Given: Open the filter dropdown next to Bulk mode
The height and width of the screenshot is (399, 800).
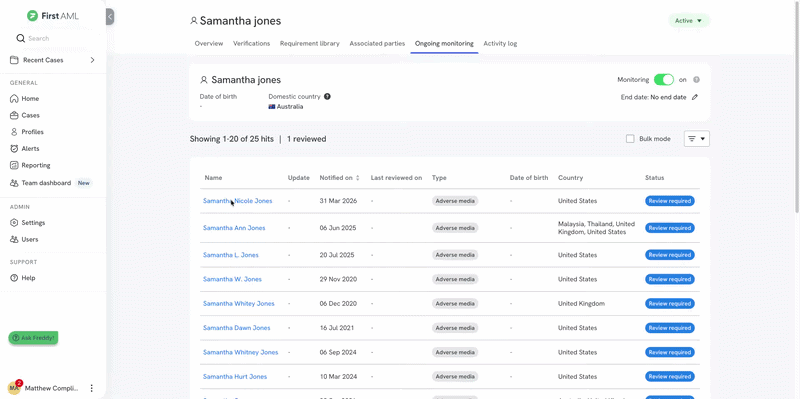Looking at the screenshot, I should pos(696,139).
